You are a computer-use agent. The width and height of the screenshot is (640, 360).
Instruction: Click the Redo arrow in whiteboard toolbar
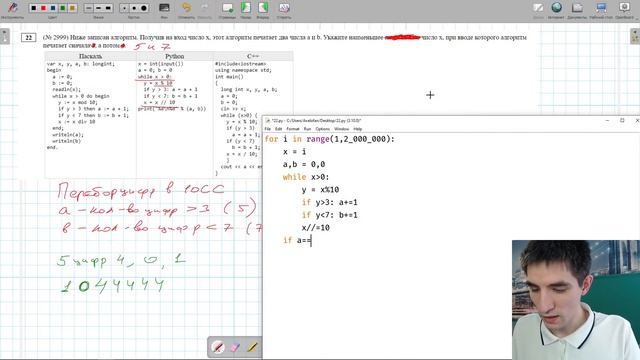pyautogui.click(x=204, y=8)
